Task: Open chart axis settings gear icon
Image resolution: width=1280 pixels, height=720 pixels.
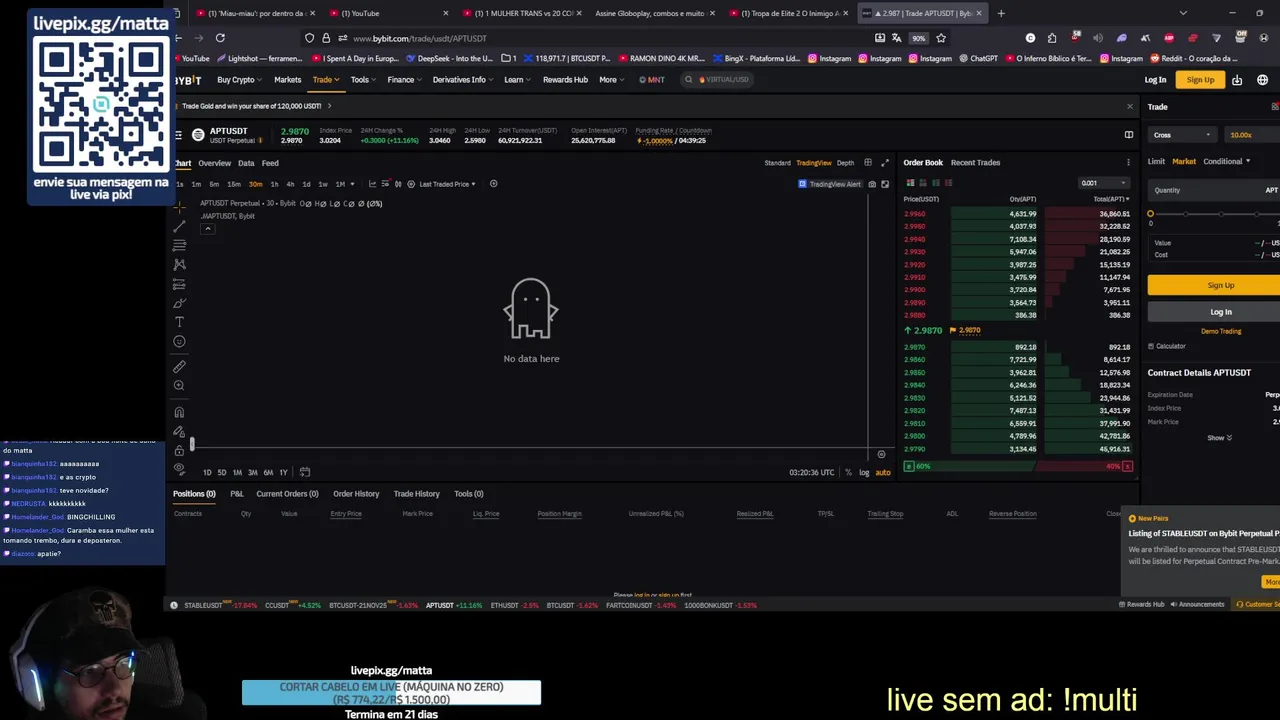Action: [881, 454]
